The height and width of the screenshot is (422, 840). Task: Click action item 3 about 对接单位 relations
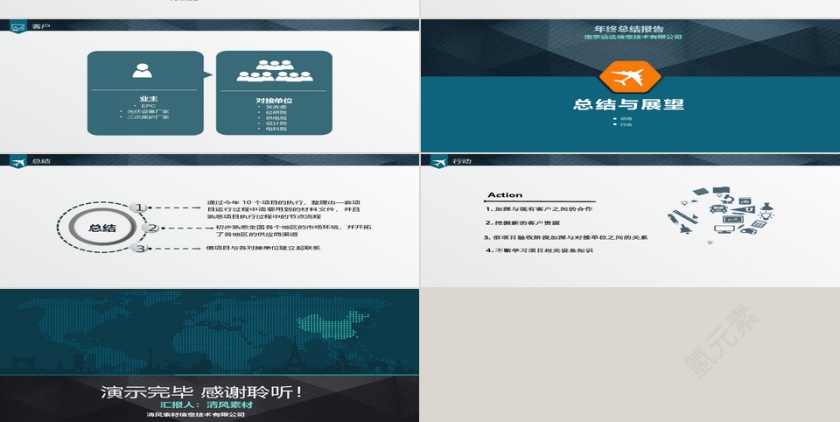566,237
